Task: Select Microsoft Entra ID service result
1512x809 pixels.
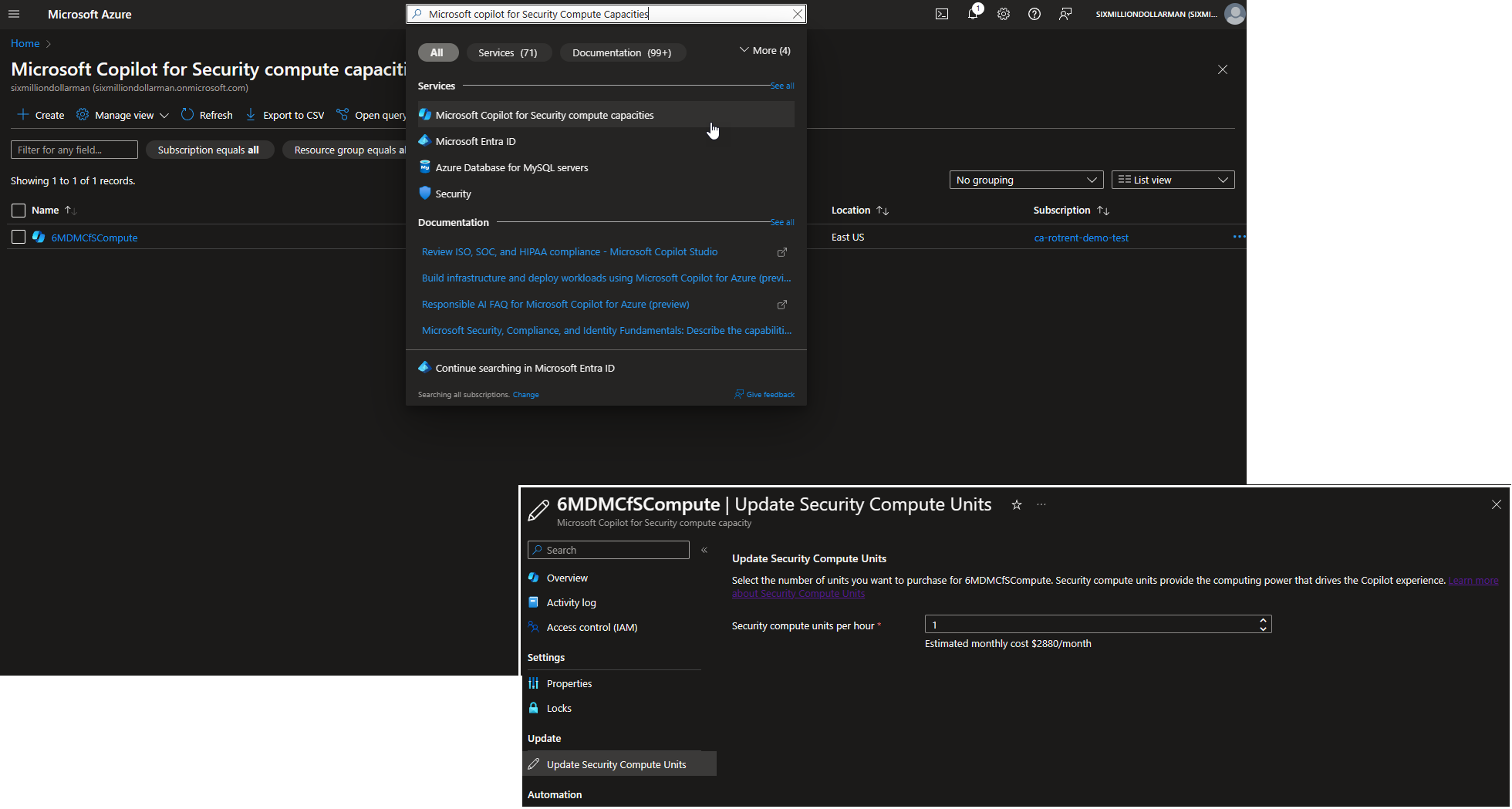Action: coord(606,141)
